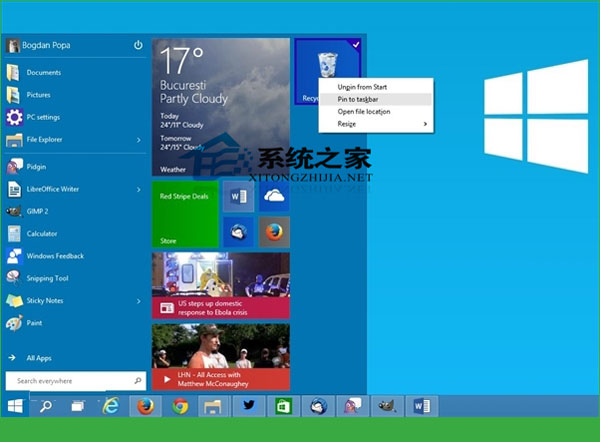Open the news tile about Ebola crisis
Image resolution: width=600 pixels, height=442 pixels.
pos(221,285)
